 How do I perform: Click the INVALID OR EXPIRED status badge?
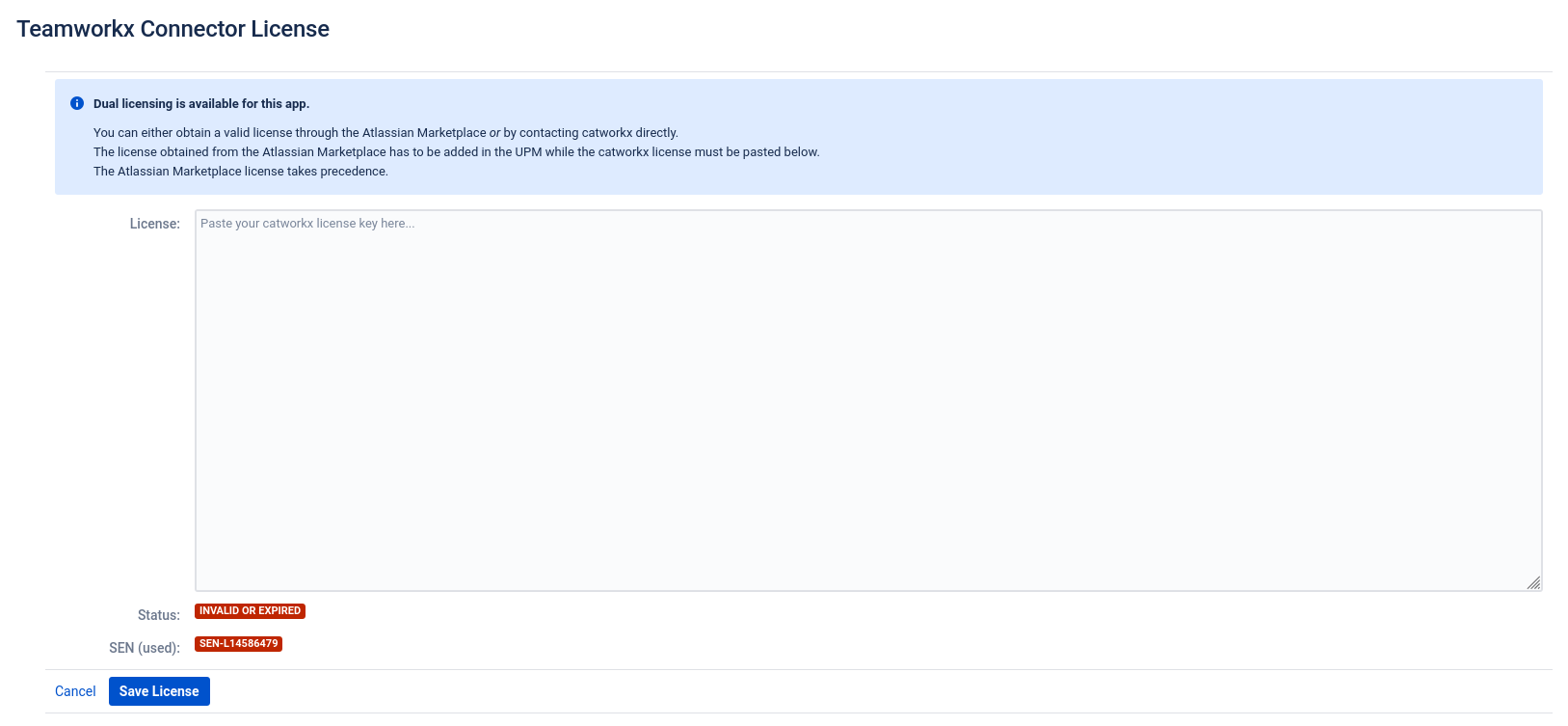[250, 611]
